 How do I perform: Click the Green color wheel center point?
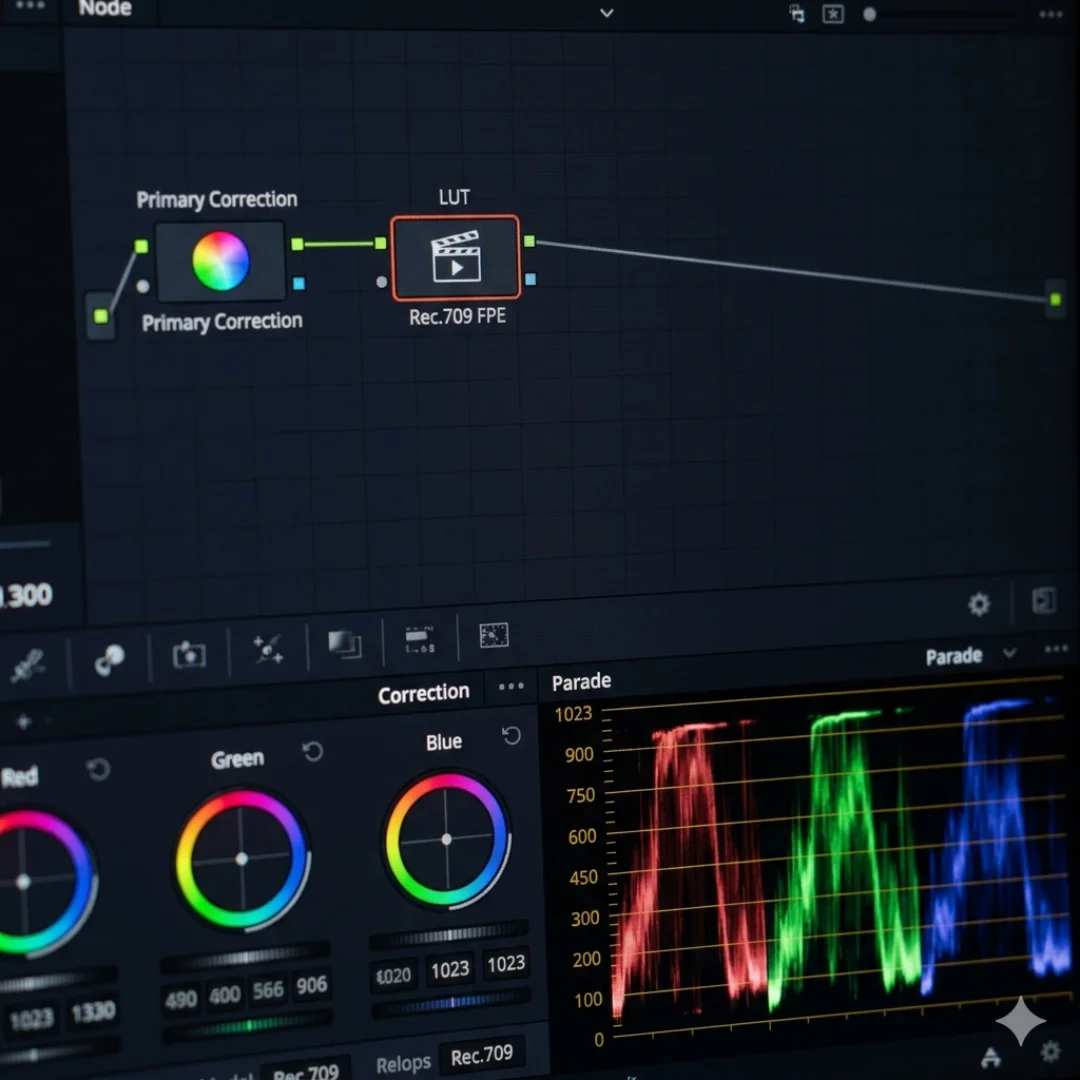tap(242, 859)
